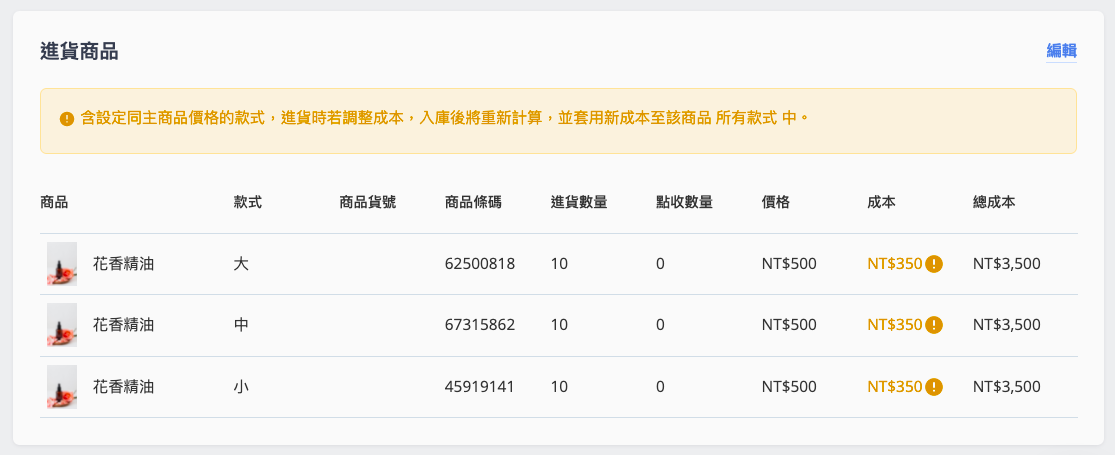Click the variant cell 小
The image size is (1115, 455).
pyautogui.click(x=241, y=387)
